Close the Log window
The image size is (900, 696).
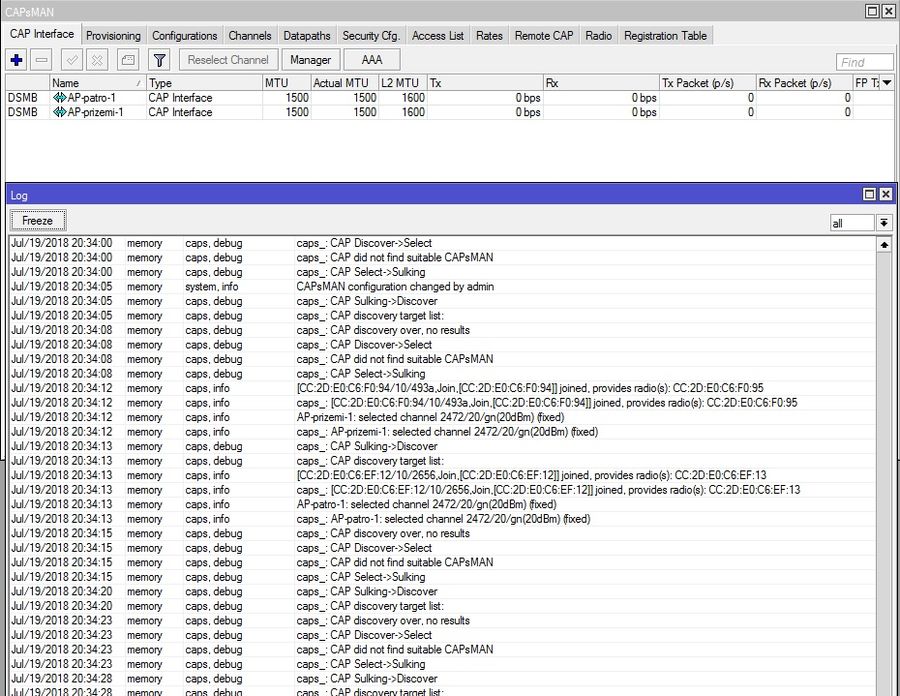[886, 195]
